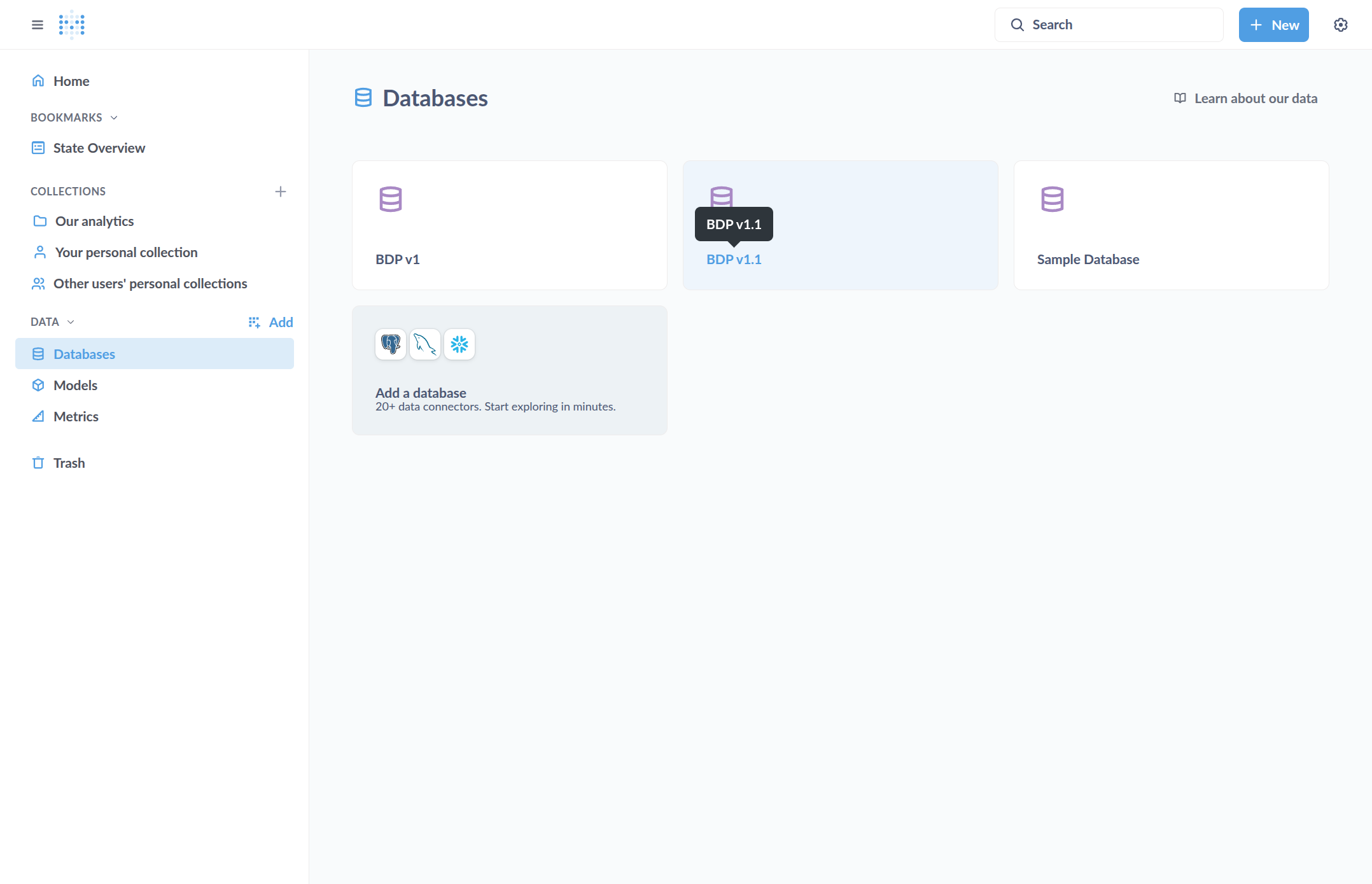Click the MySQL dolphin connector icon
1372x884 pixels.
pyautogui.click(x=425, y=344)
